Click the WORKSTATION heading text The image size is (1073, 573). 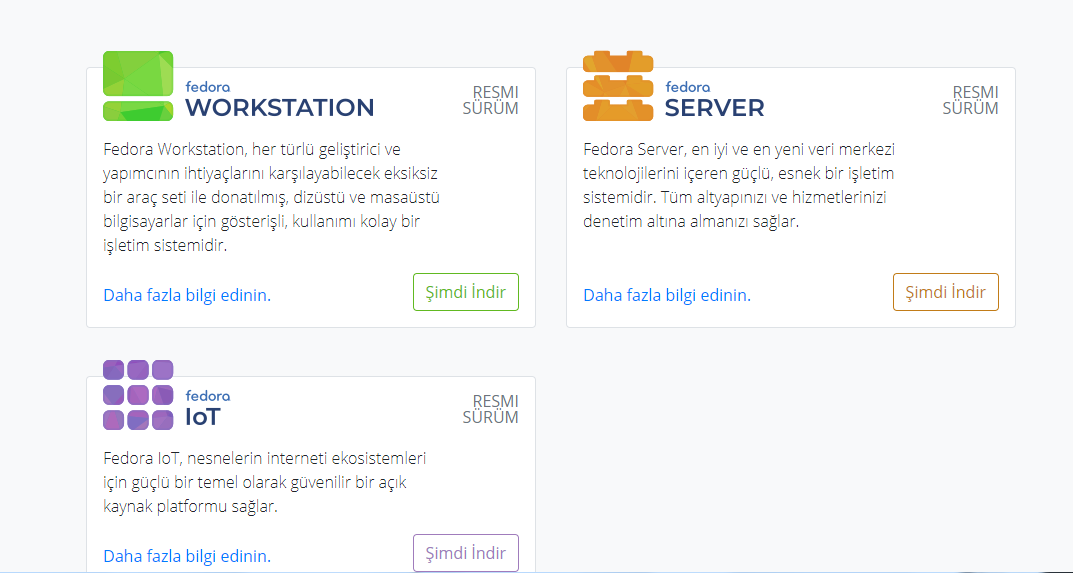tap(280, 108)
